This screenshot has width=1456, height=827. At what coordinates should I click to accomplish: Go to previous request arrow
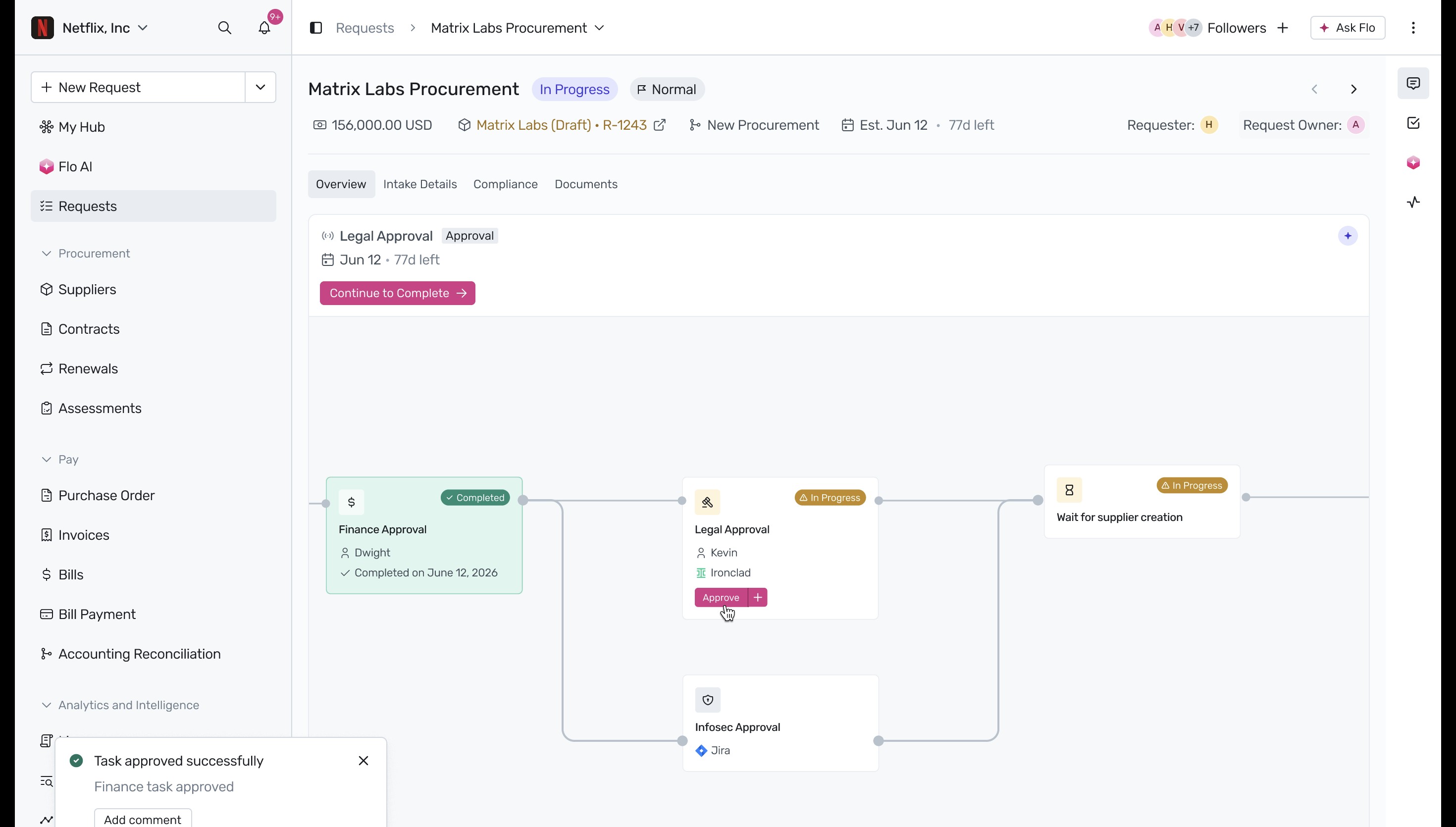[1314, 89]
